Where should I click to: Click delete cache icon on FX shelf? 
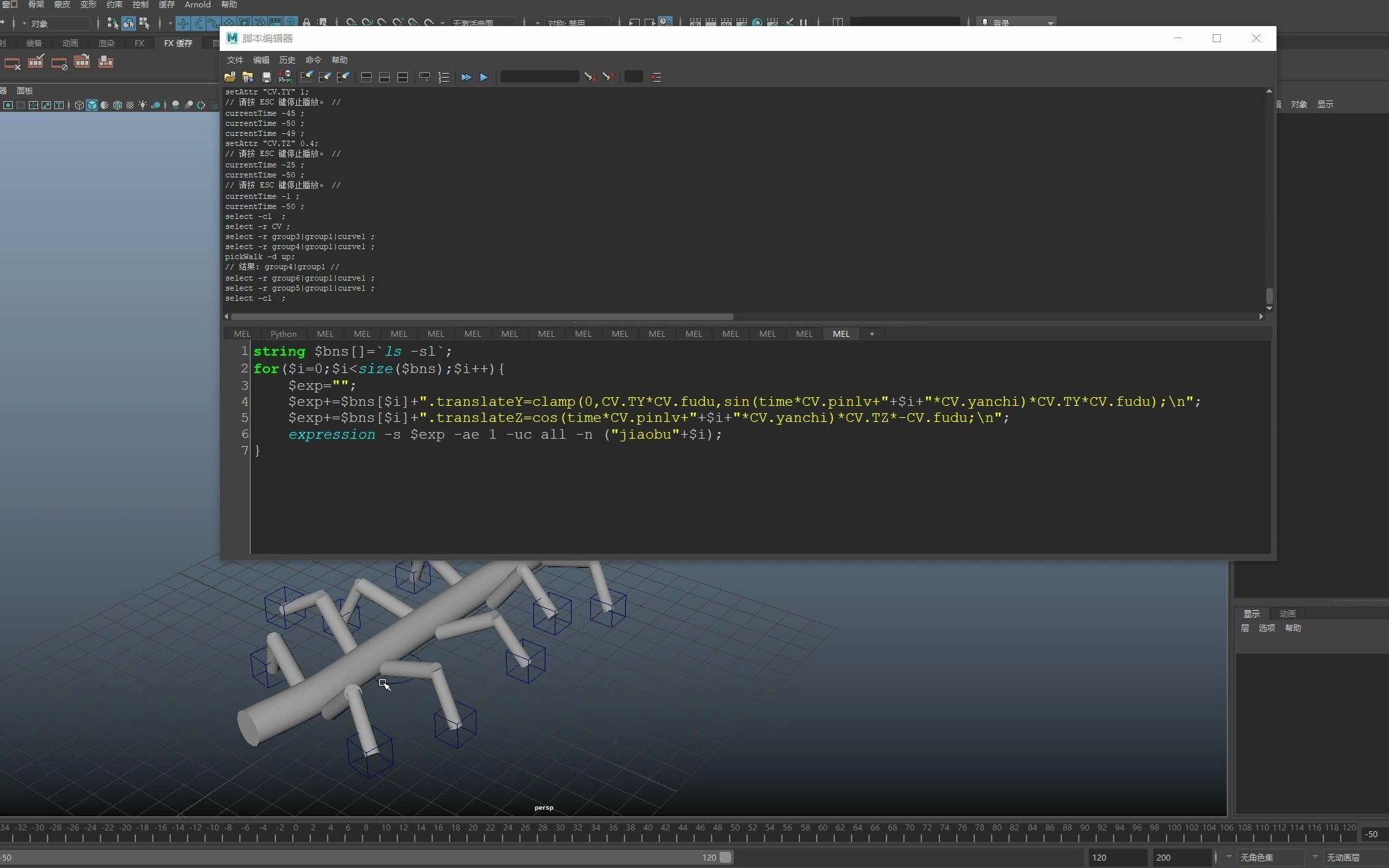coord(13,63)
